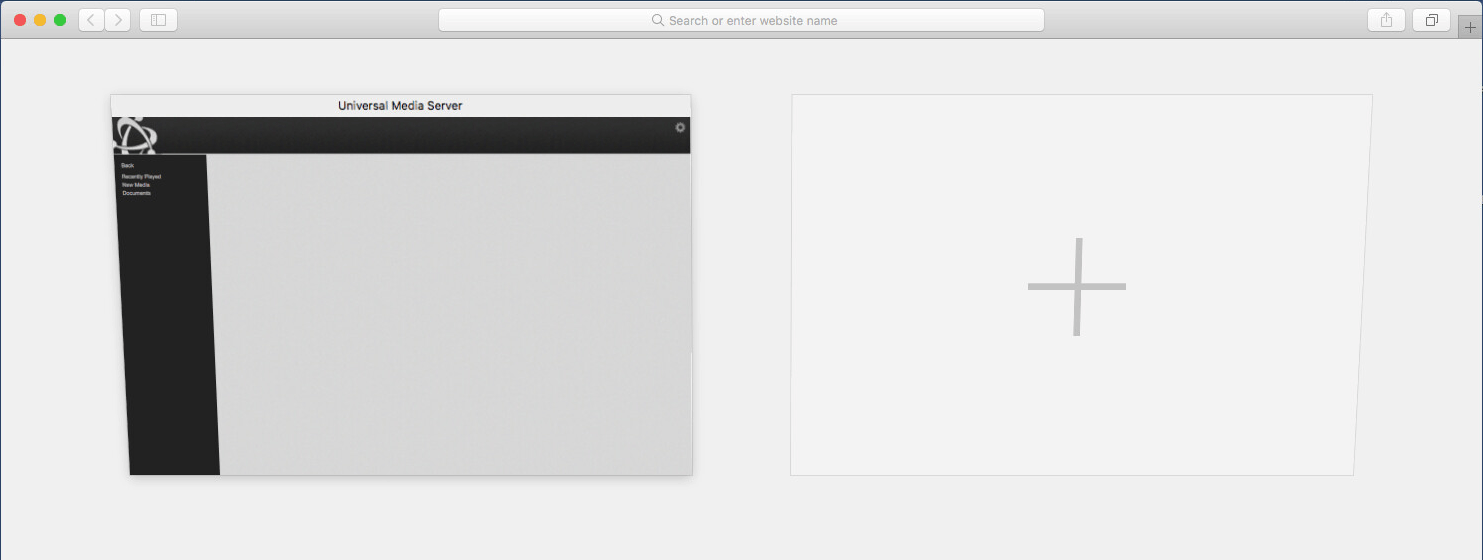Close the Safari window with the red button
1483x560 pixels.
point(20,20)
